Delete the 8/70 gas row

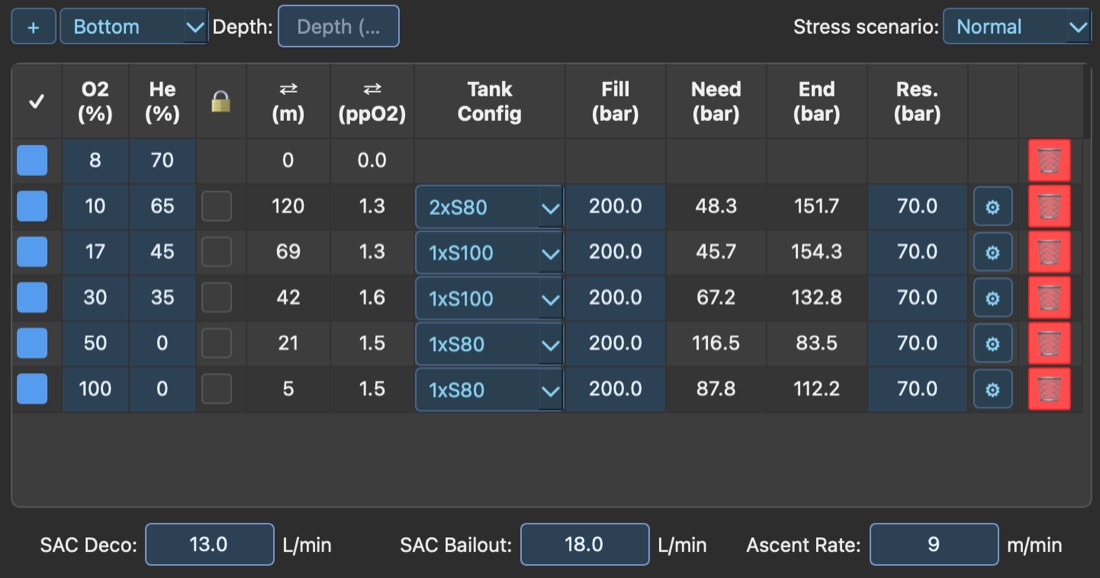[1049, 161]
